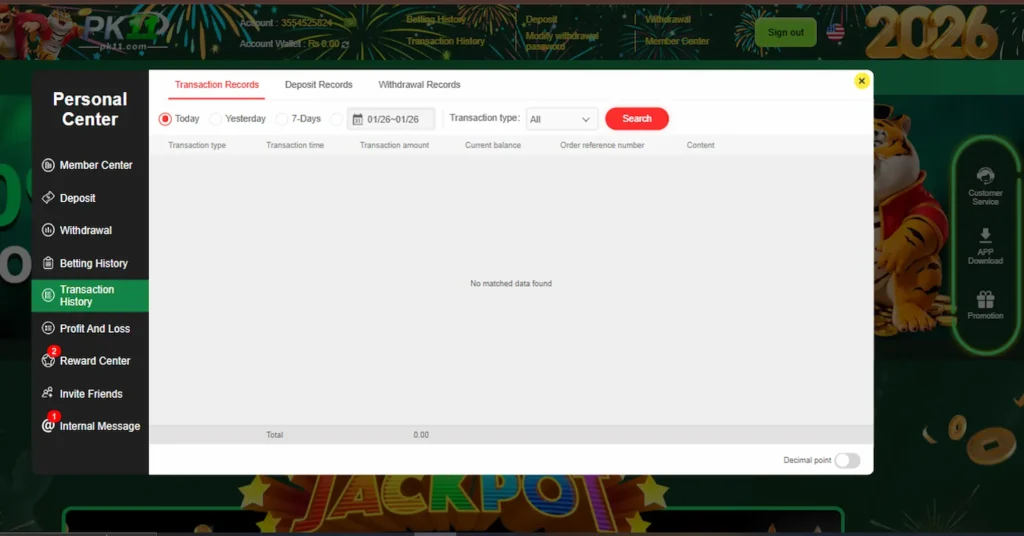The width and height of the screenshot is (1024, 536).
Task: Click the green Sign out button
Action: pos(785,32)
